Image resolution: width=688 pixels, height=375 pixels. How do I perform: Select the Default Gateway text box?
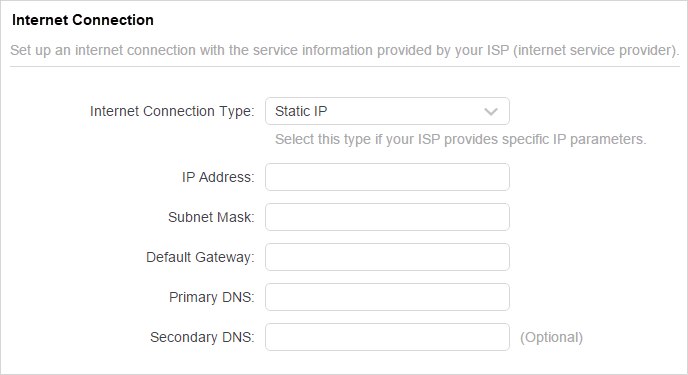387,257
